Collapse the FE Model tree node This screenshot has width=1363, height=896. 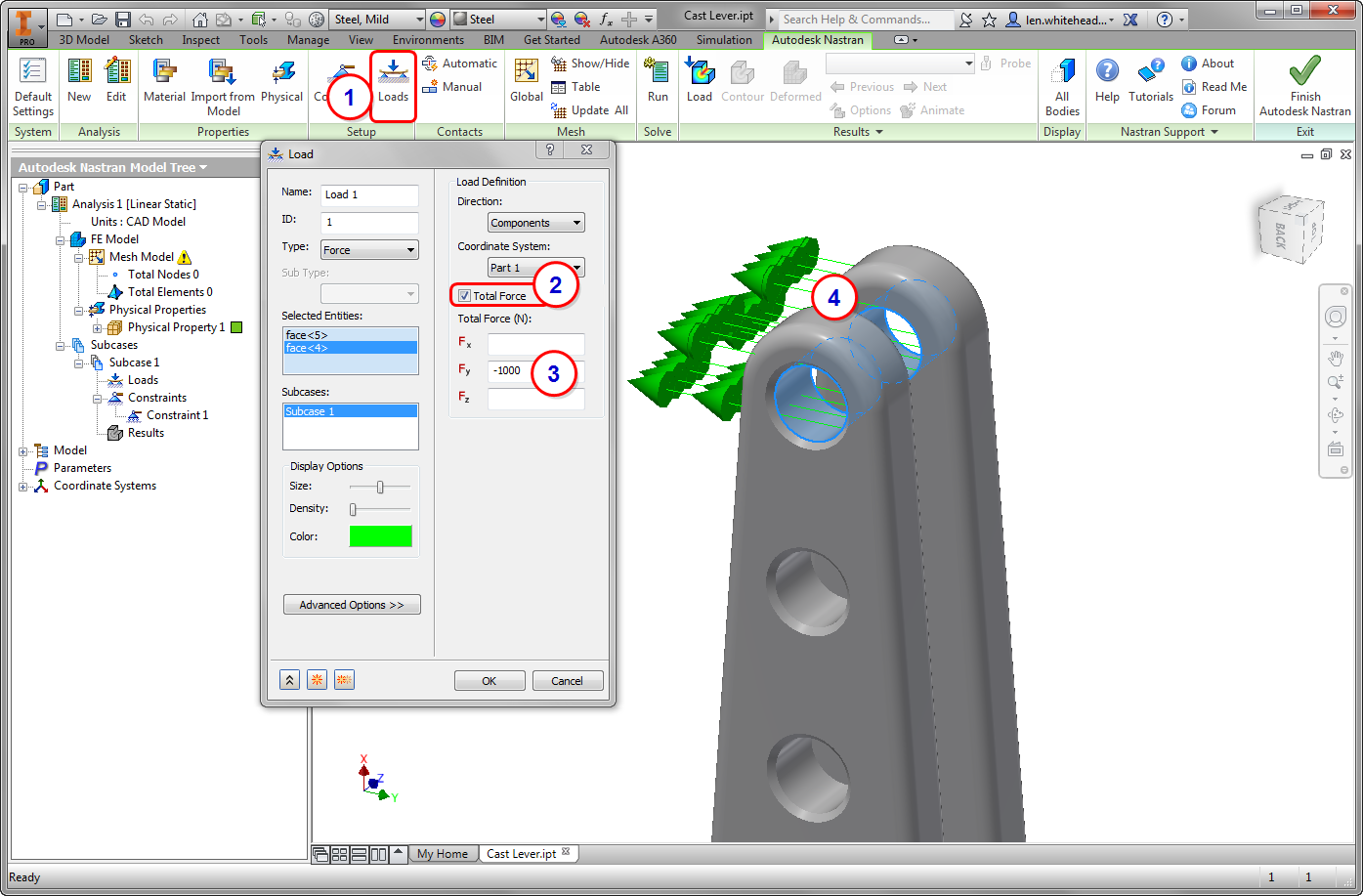[x=61, y=239]
